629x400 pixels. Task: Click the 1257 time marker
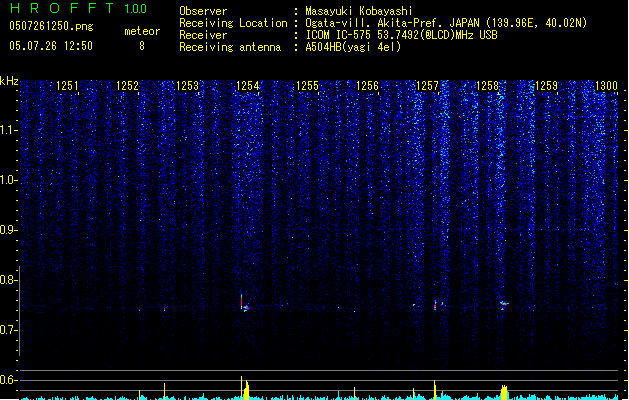(427, 86)
